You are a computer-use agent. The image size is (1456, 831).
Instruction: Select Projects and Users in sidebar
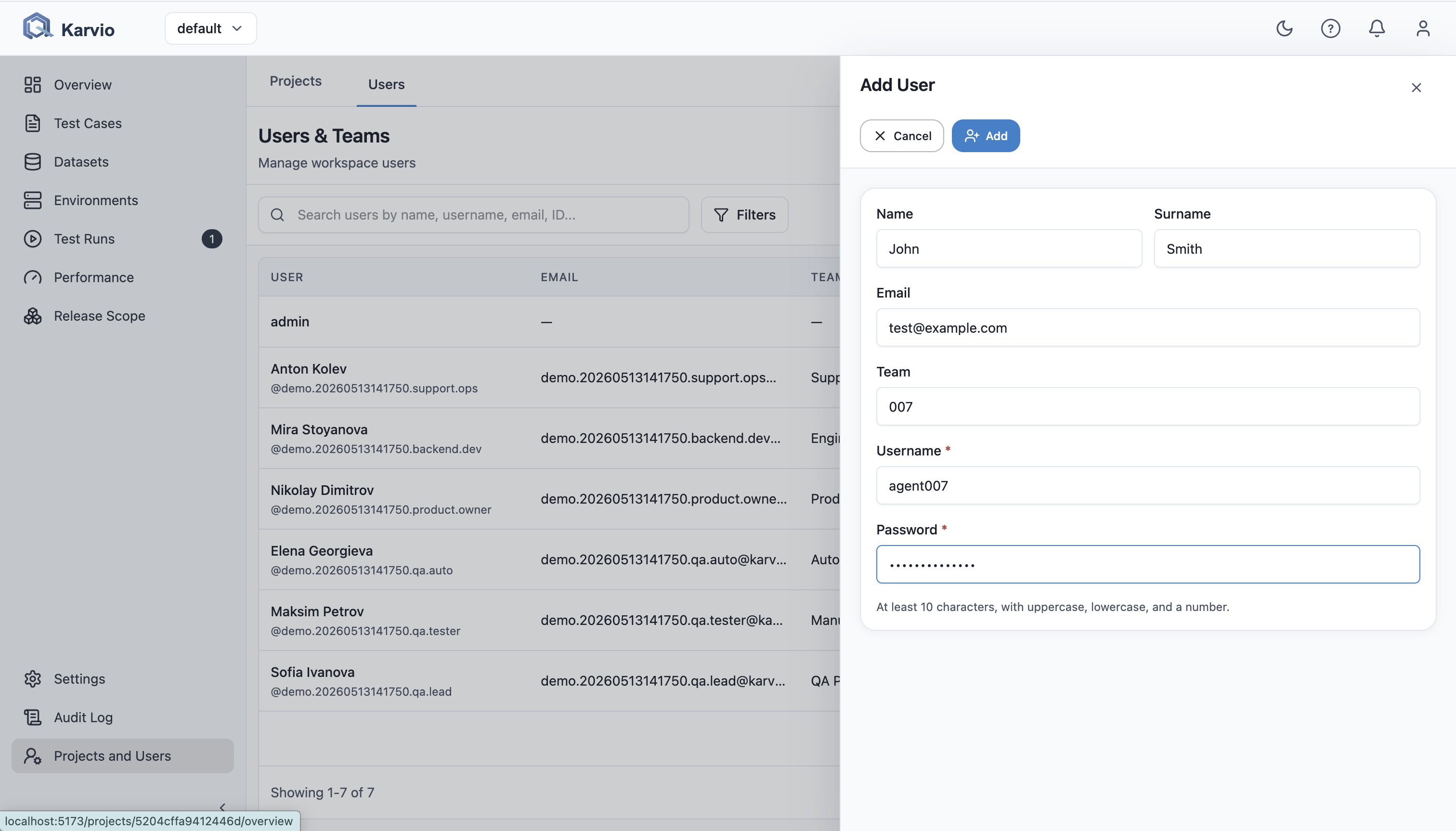pyautogui.click(x=123, y=756)
